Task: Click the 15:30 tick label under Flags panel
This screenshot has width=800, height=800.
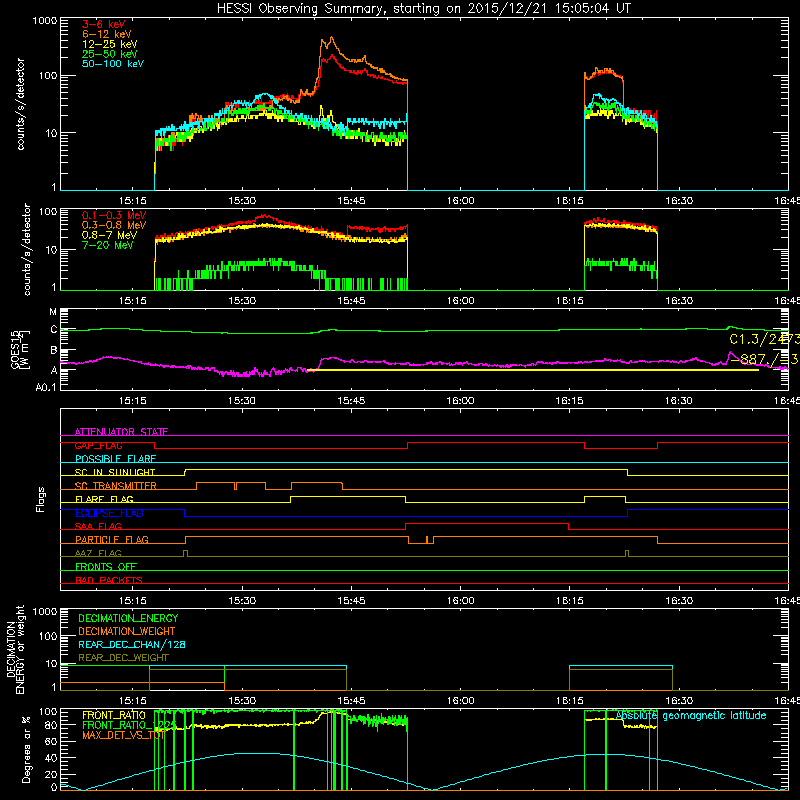Action: (x=242, y=601)
